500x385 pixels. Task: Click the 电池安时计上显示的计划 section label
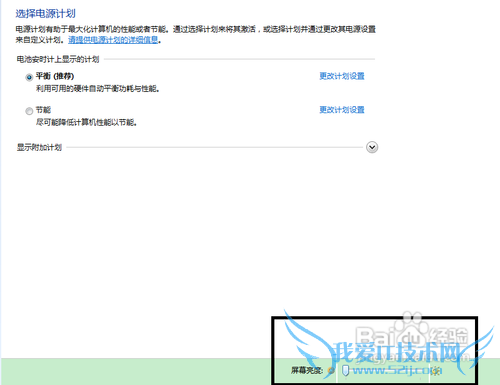point(58,59)
